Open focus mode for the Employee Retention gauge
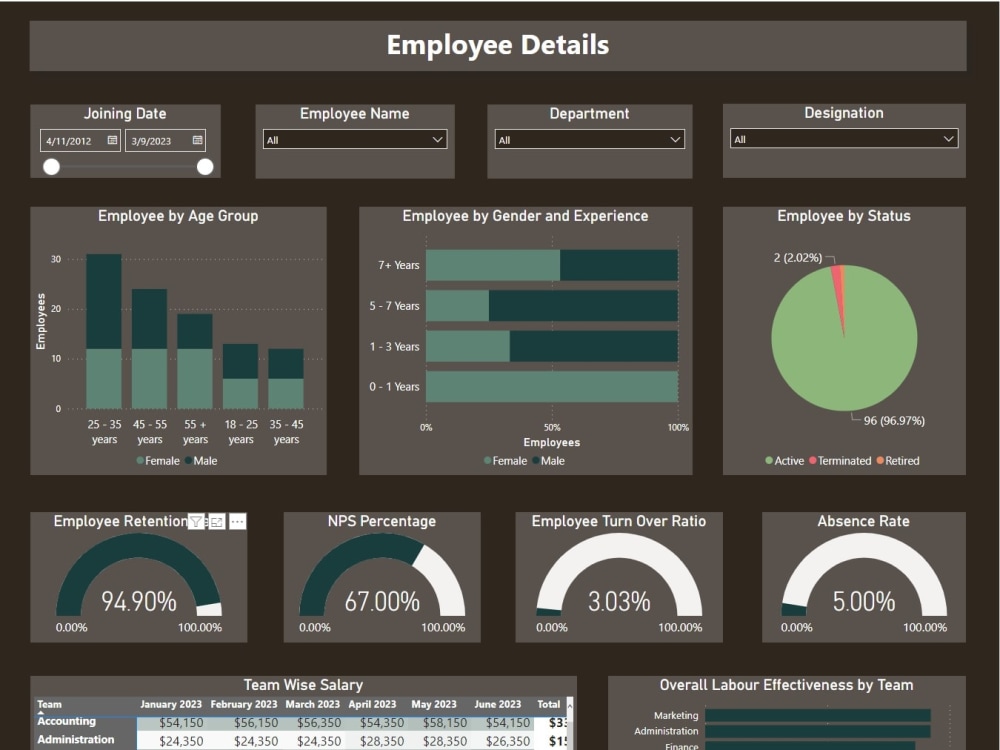1000x750 pixels. click(217, 521)
